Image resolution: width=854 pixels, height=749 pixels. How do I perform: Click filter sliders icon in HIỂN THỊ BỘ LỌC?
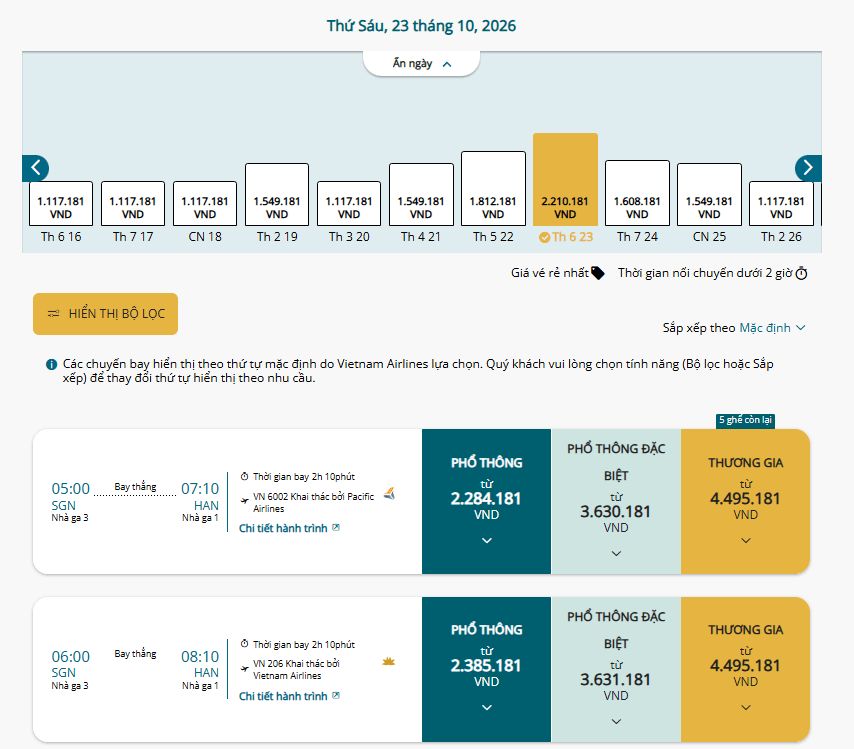point(53,313)
